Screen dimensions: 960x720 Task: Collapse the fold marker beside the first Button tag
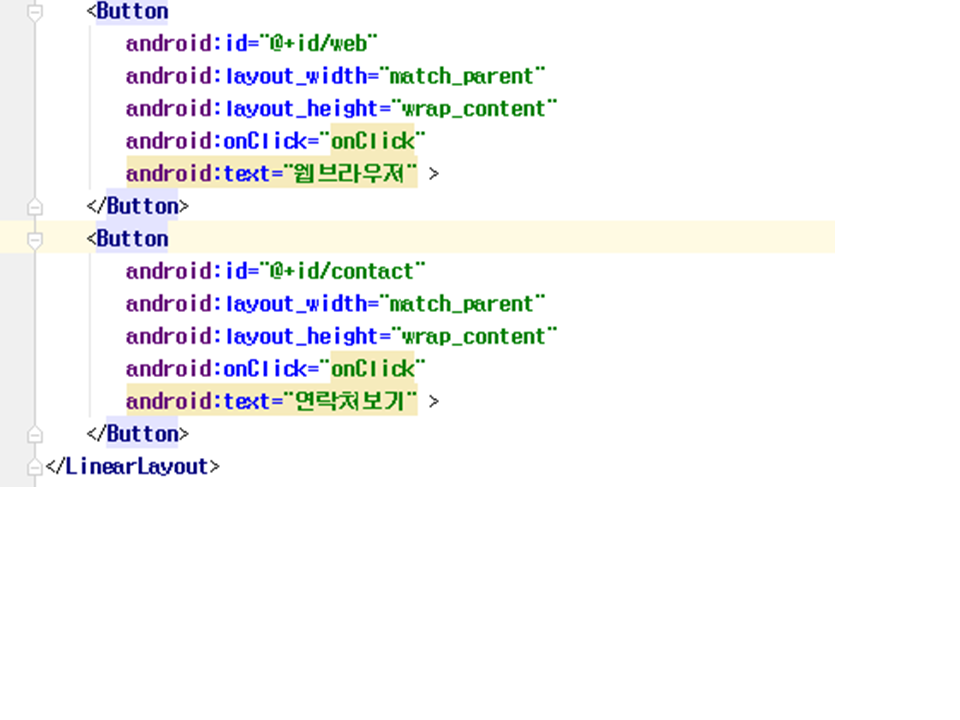[35, 12]
